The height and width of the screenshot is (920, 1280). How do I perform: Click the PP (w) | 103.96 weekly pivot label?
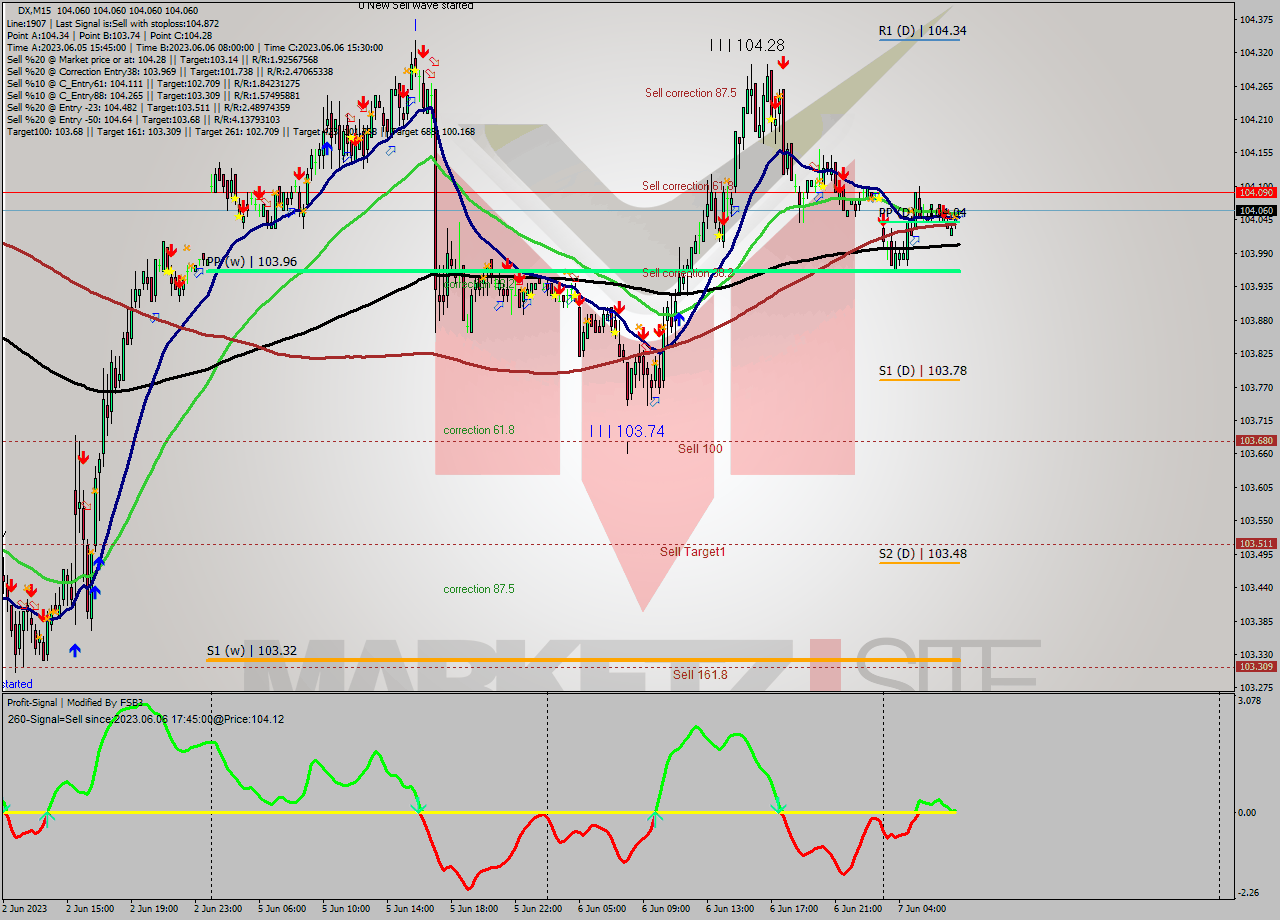click(251, 262)
